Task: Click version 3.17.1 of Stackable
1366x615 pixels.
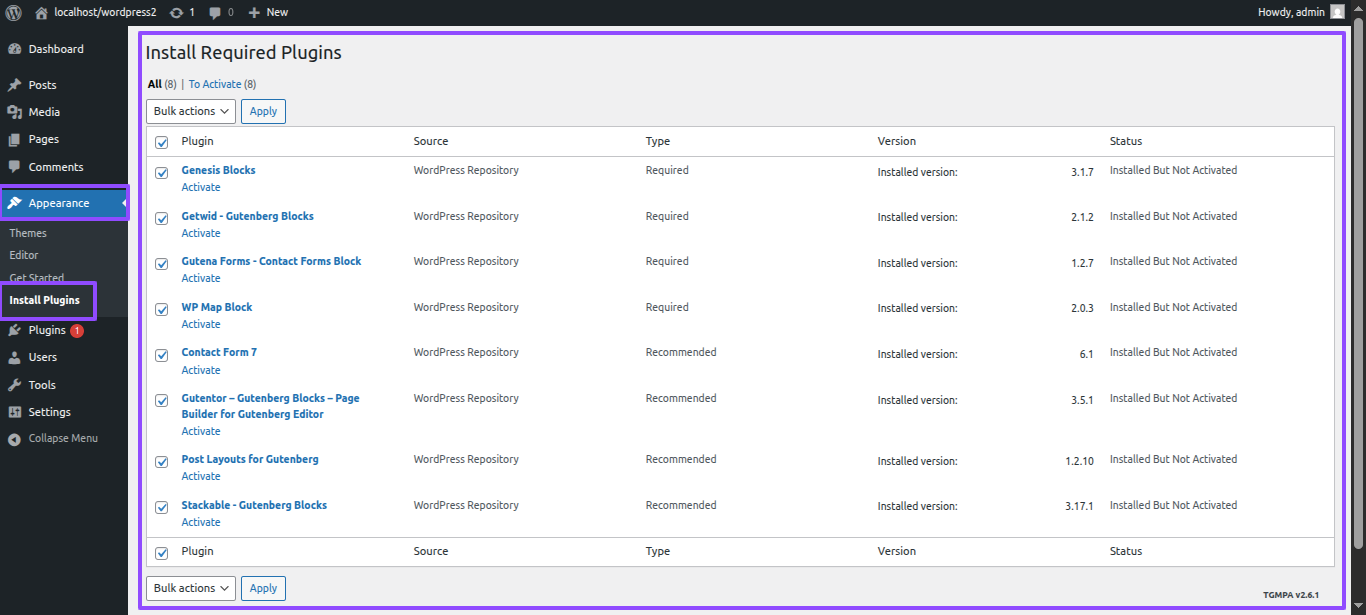Action: tap(1079, 507)
